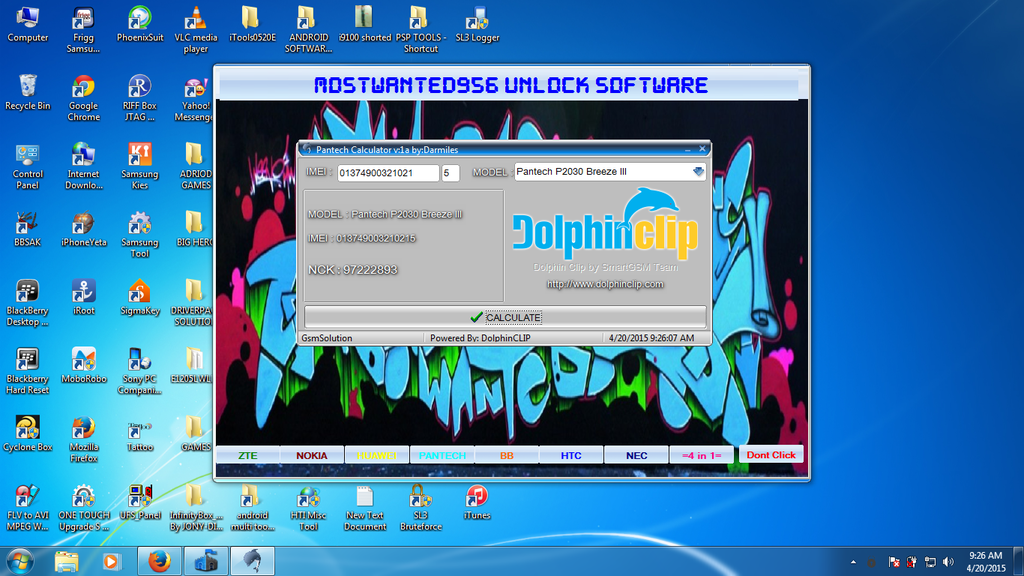Screen dimensions: 1024x576
Task: Select the VLC media player desktop icon
Action: coord(196,29)
